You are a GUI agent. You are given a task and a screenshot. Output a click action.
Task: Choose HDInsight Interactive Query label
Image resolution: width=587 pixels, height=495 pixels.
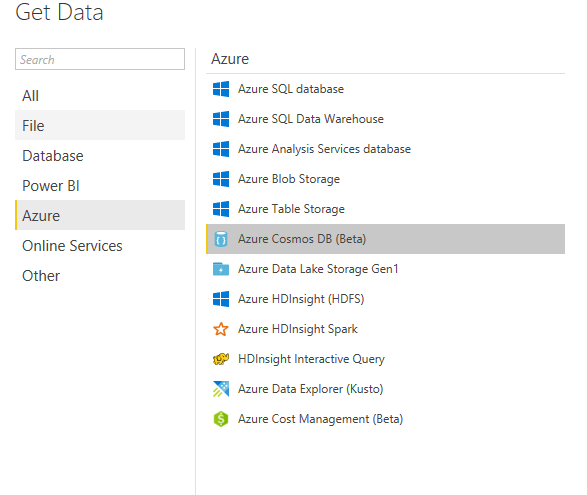click(x=311, y=359)
